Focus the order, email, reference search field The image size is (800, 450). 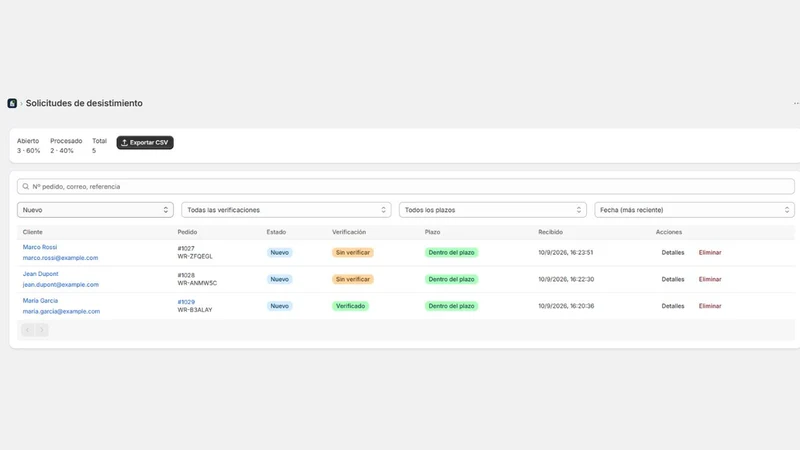406,186
